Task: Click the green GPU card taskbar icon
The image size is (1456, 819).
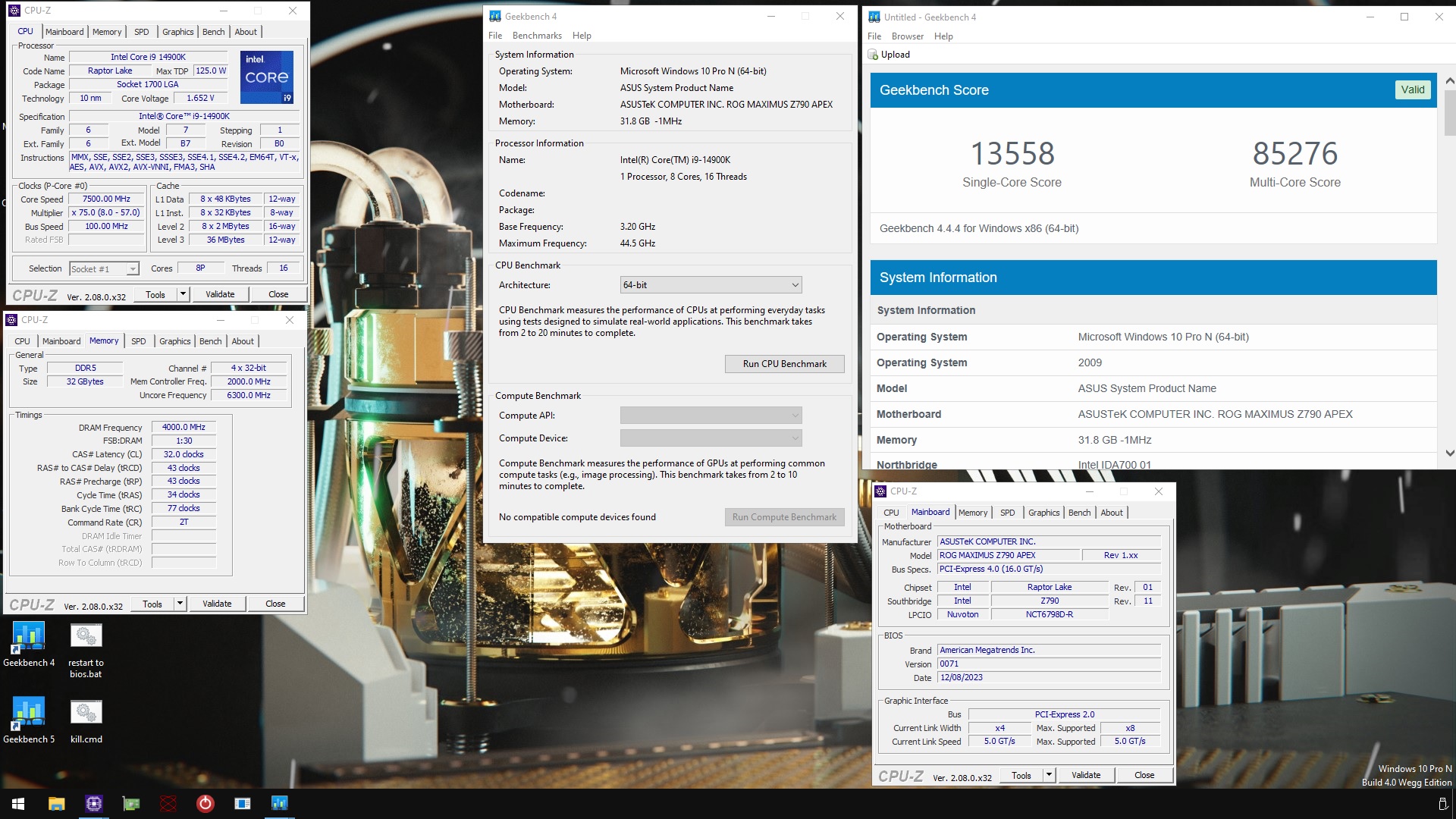Action: coord(131,803)
